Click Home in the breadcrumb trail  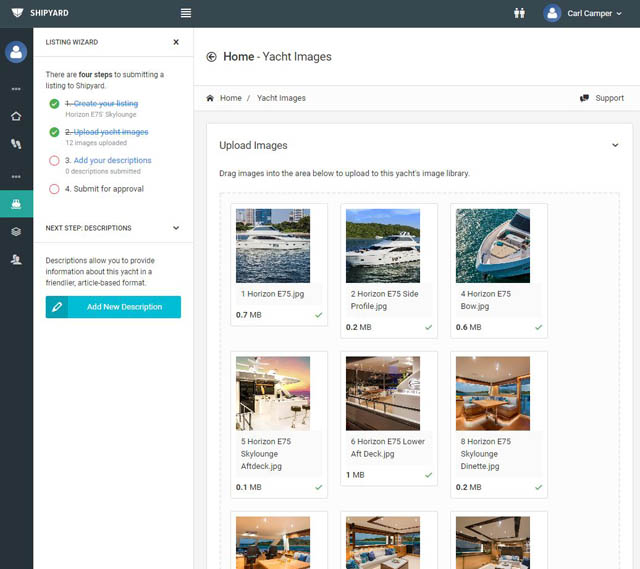click(x=230, y=98)
